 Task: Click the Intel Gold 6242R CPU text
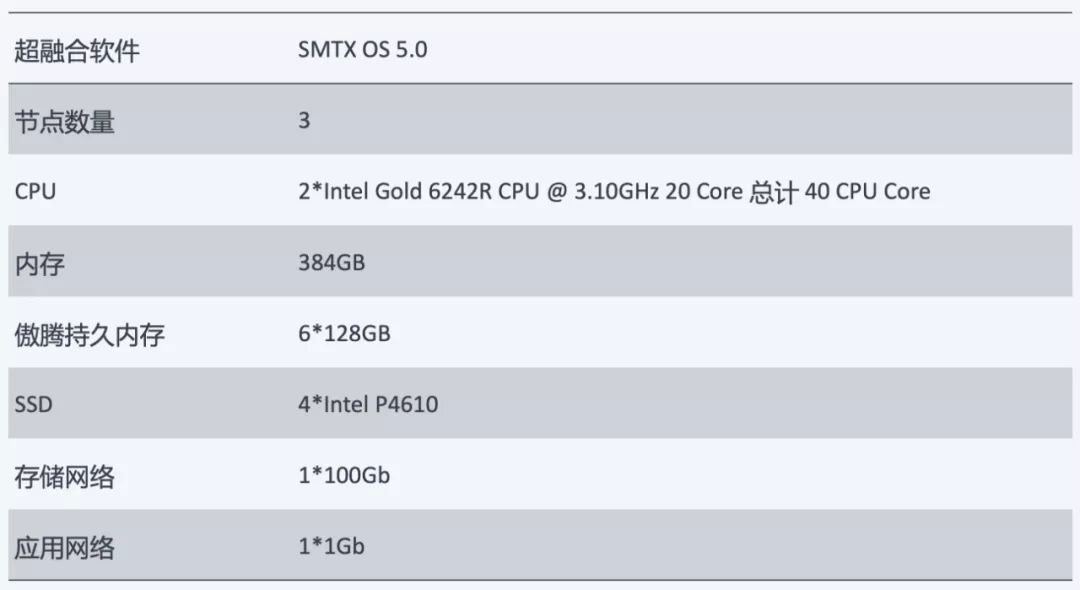431,191
